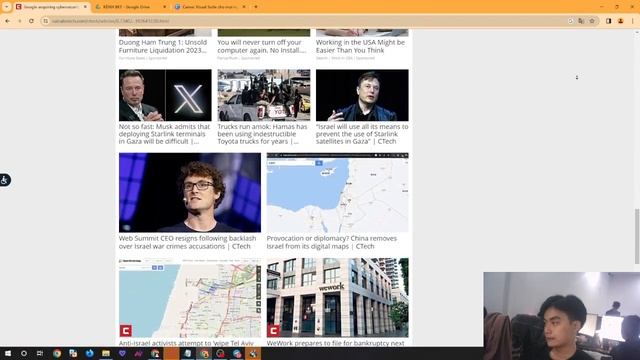The width and height of the screenshot is (640, 360).
Task: Open China digital maps screenshot image
Action: click(338, 193)
